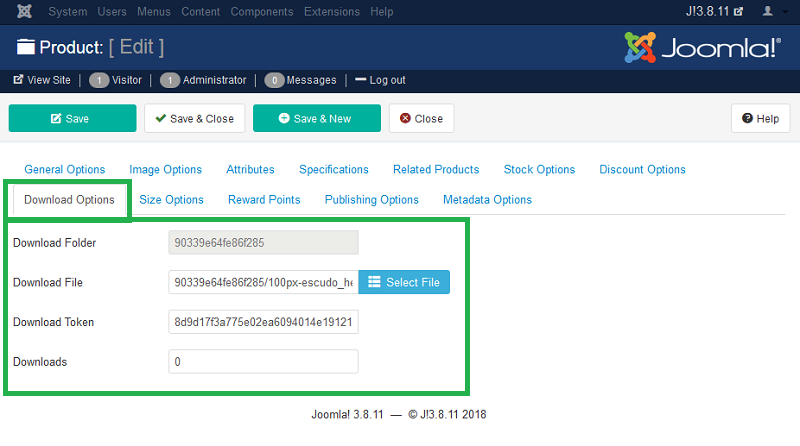This screenshot has height=446, width=800.
Task: Expand the Extensions menu
Action: click(332, 12)
